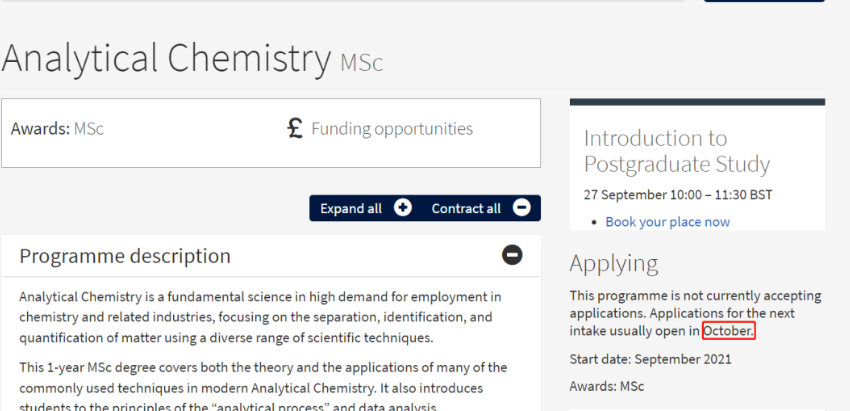Click the 'Applying' sidebar heading
850x411 pixels.
[614, 264]
